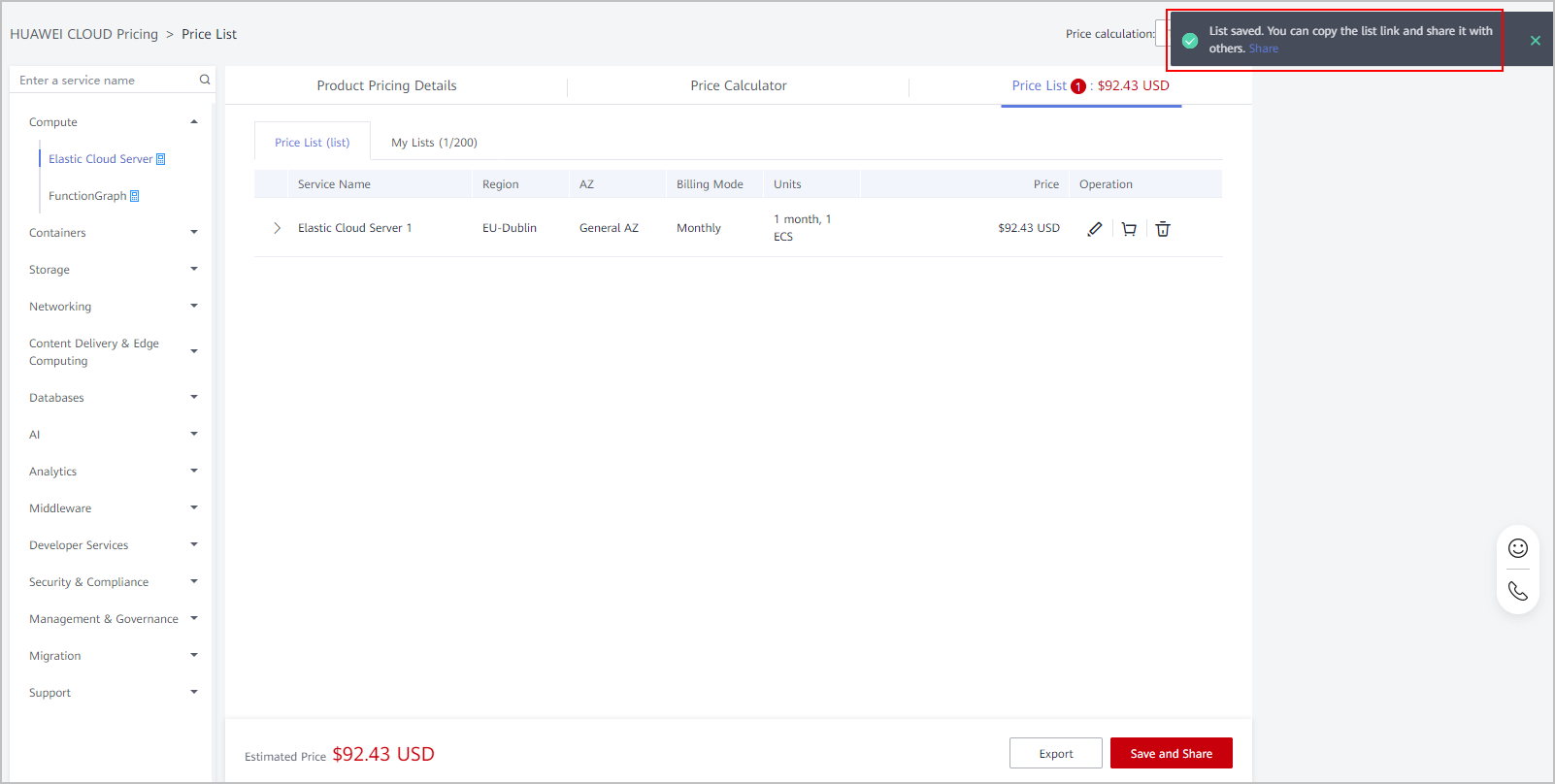Click the Billing Mode column header

[x=710, y=184]
